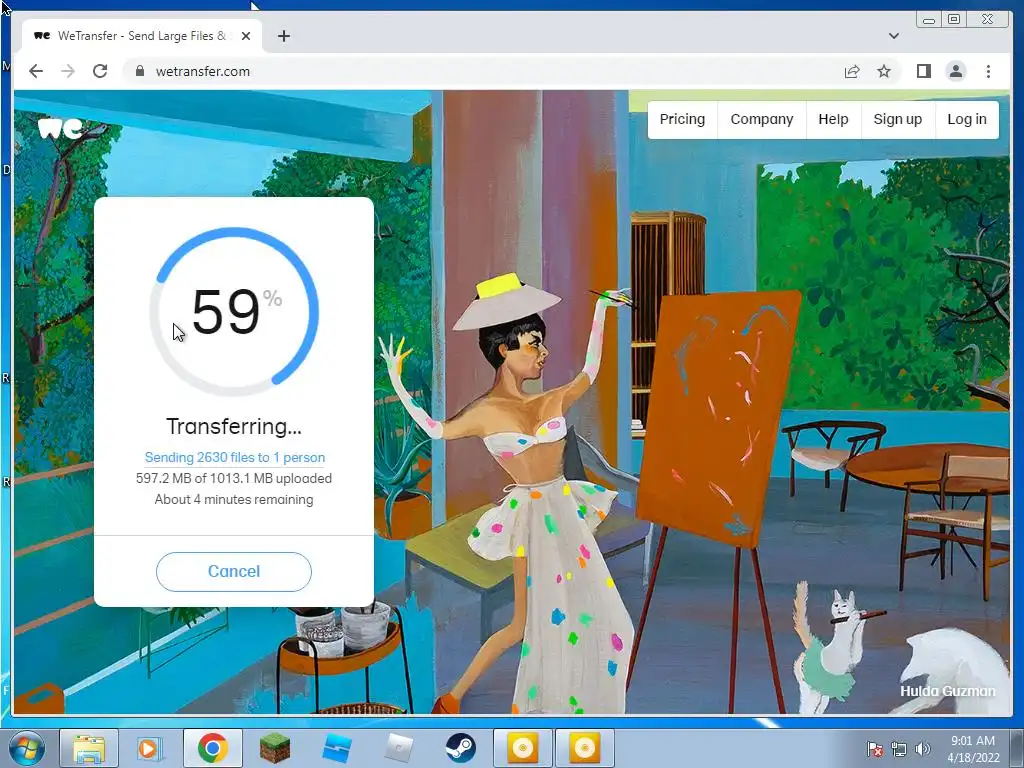Restore down the Chrome window
The image size is (1024, 768).
(954, 20)
